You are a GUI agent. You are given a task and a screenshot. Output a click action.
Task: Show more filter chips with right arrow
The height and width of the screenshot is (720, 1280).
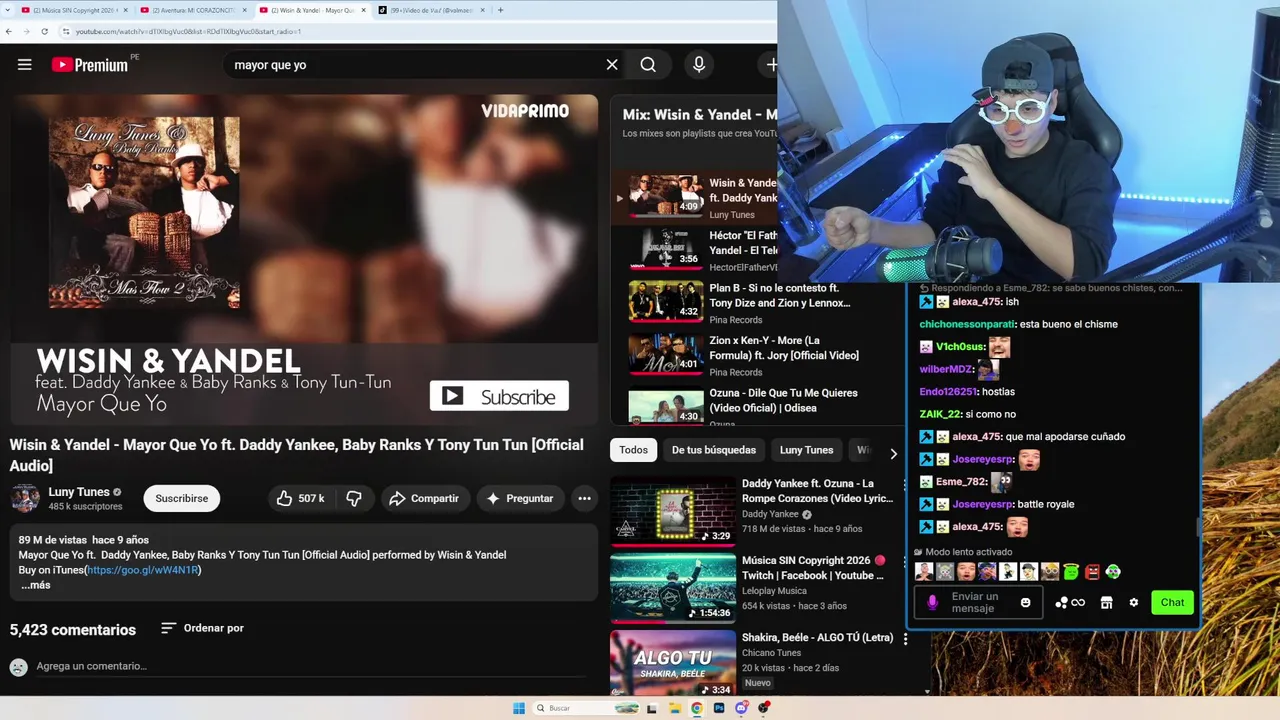click(893, 453)
